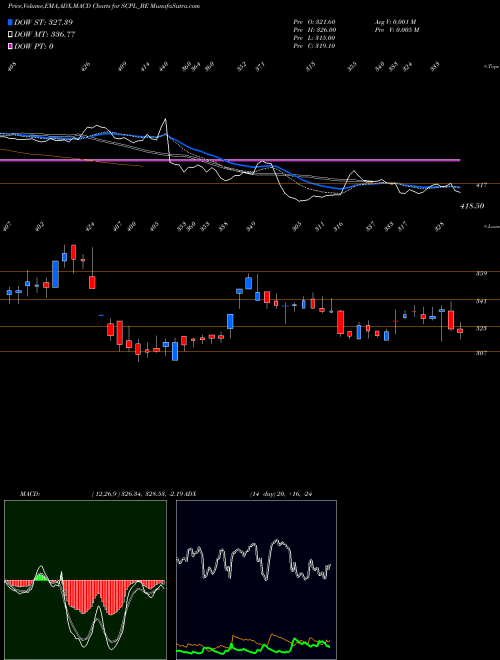The image size is (500, 660).
Task: Click the Pre O: 321.60 value
Action: (314, 22)
